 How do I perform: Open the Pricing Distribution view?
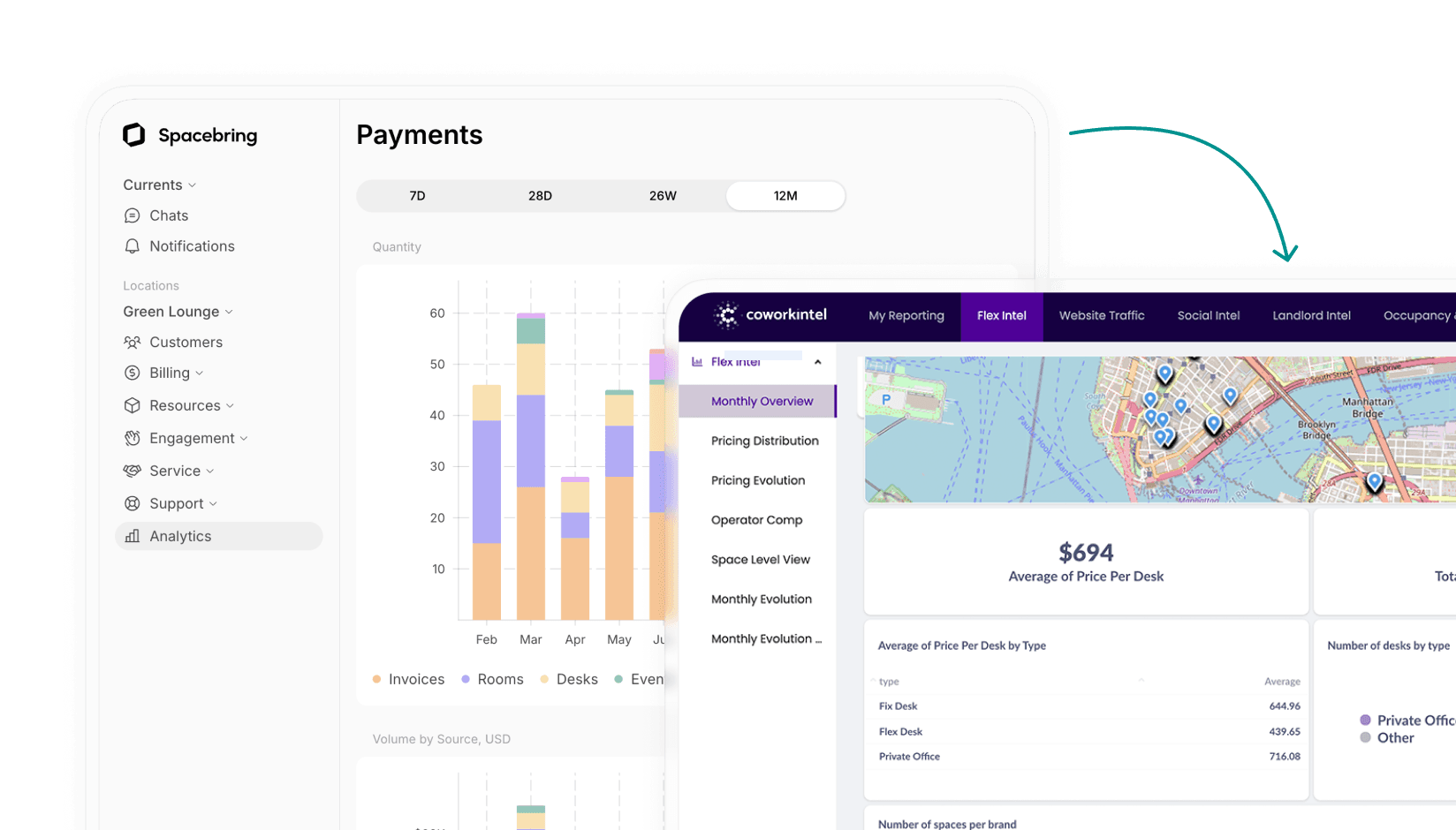(763, 441)
